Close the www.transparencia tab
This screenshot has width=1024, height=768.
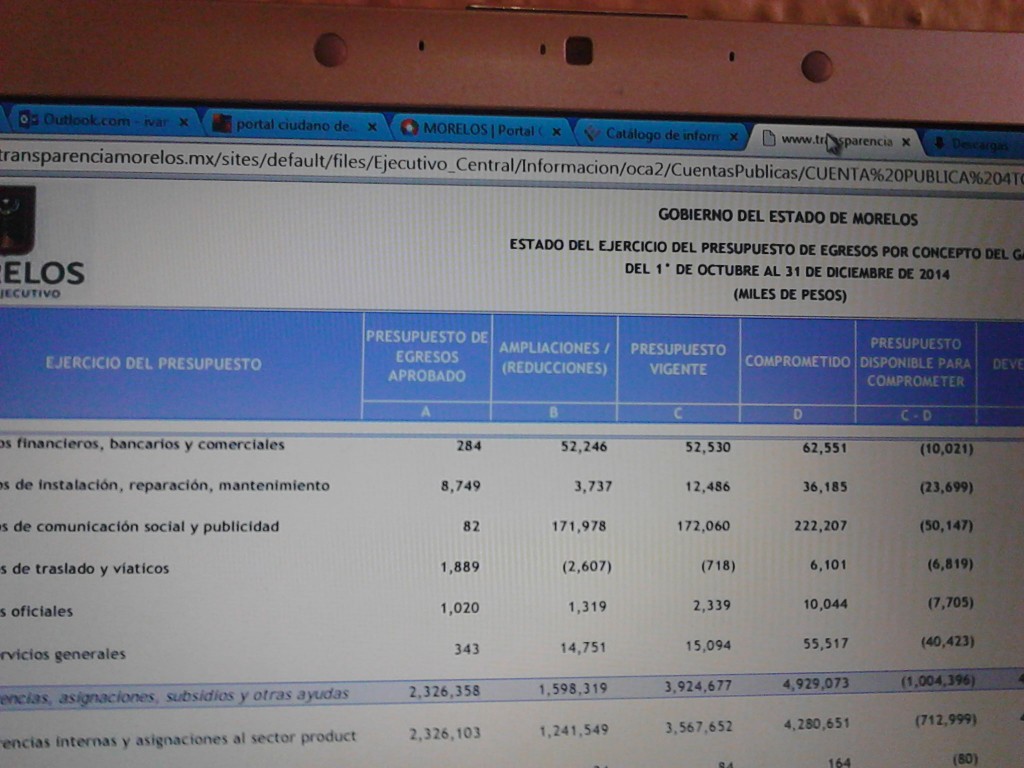click(x=905, y=142)
